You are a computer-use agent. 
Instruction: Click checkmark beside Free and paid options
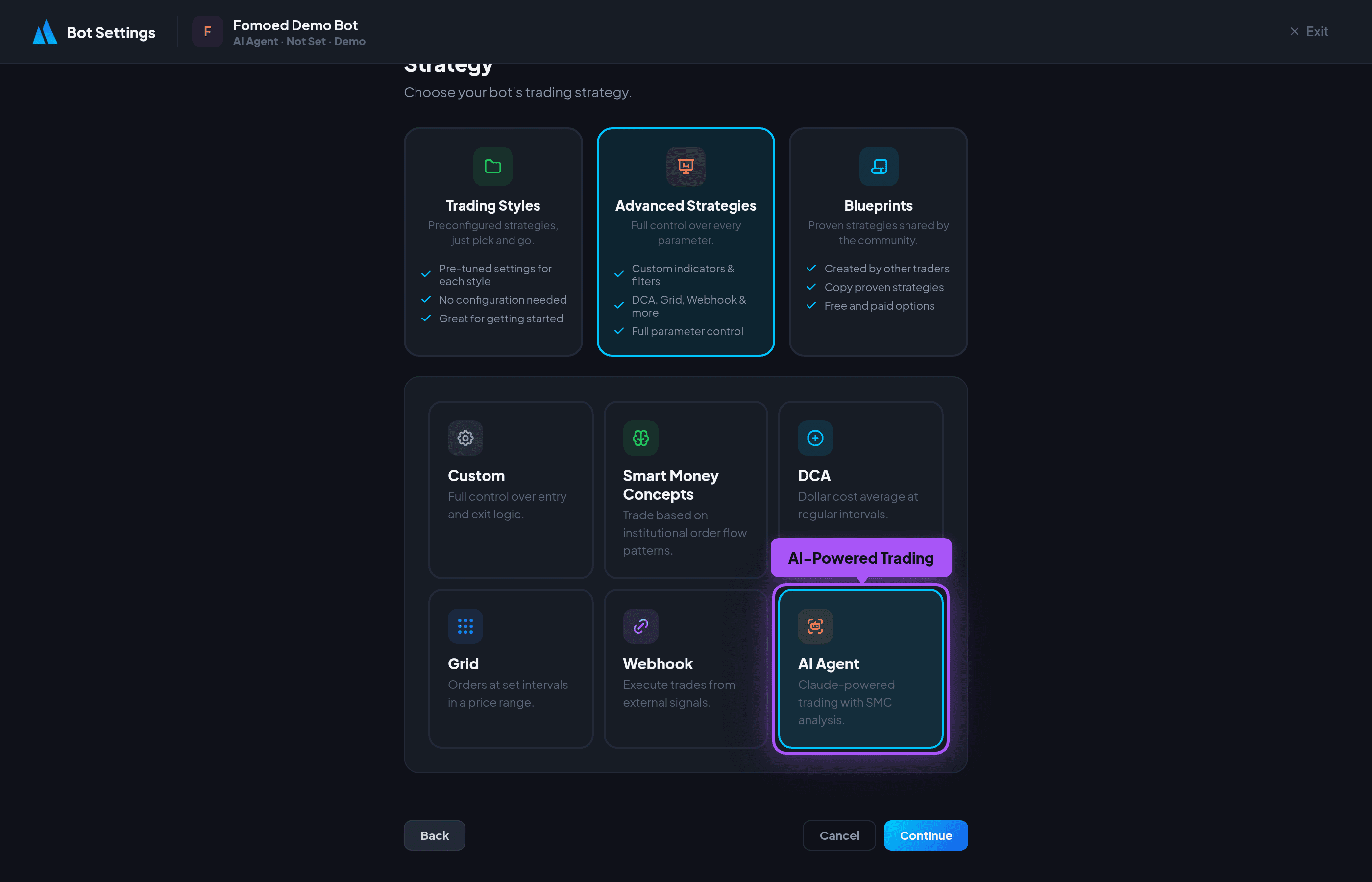(811, 306)
